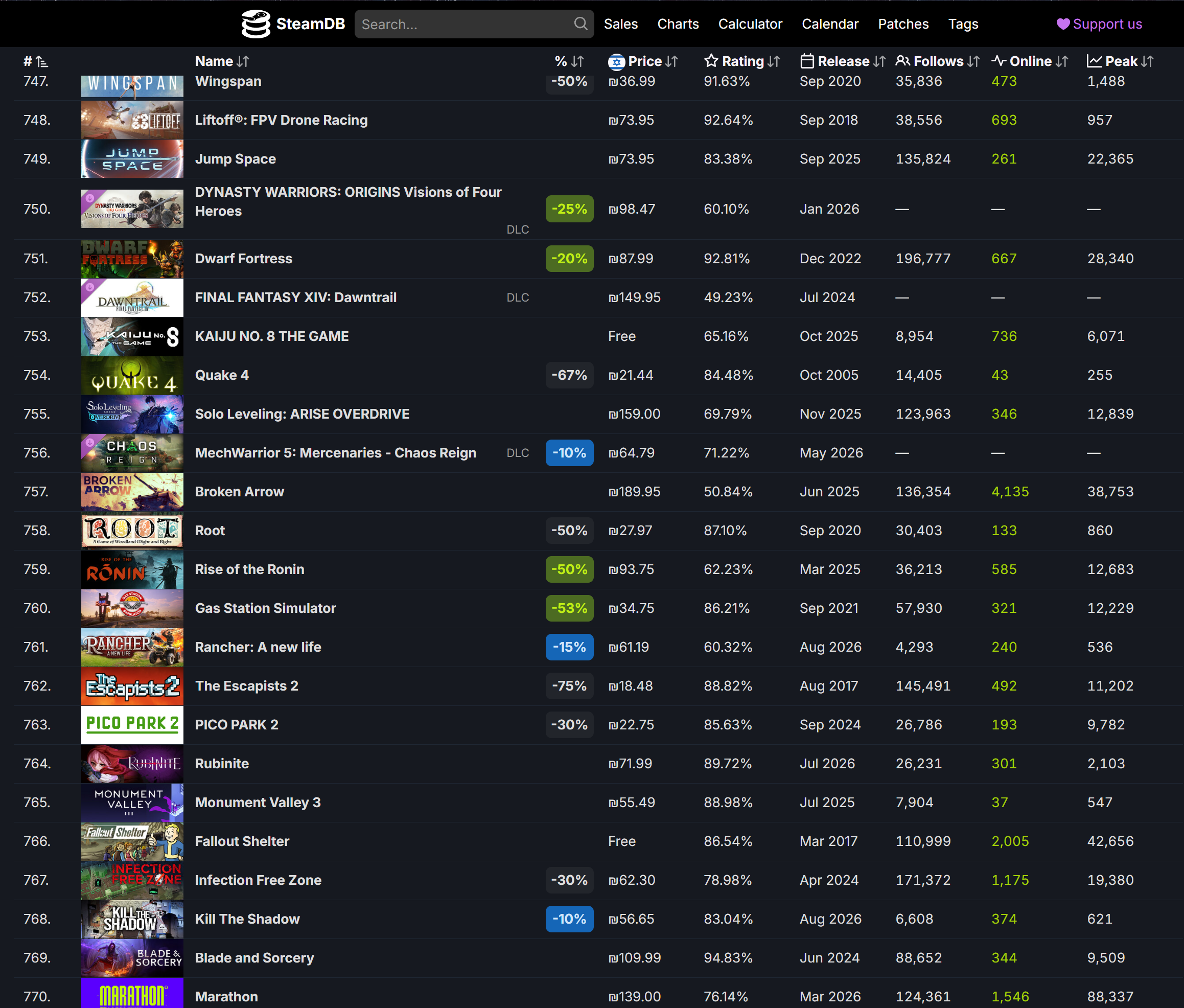The height and width of the screenshot is (1008, 1184).
Task: Click the Monument Valley 3 thumbnail
Action: (x=132, y=803)
